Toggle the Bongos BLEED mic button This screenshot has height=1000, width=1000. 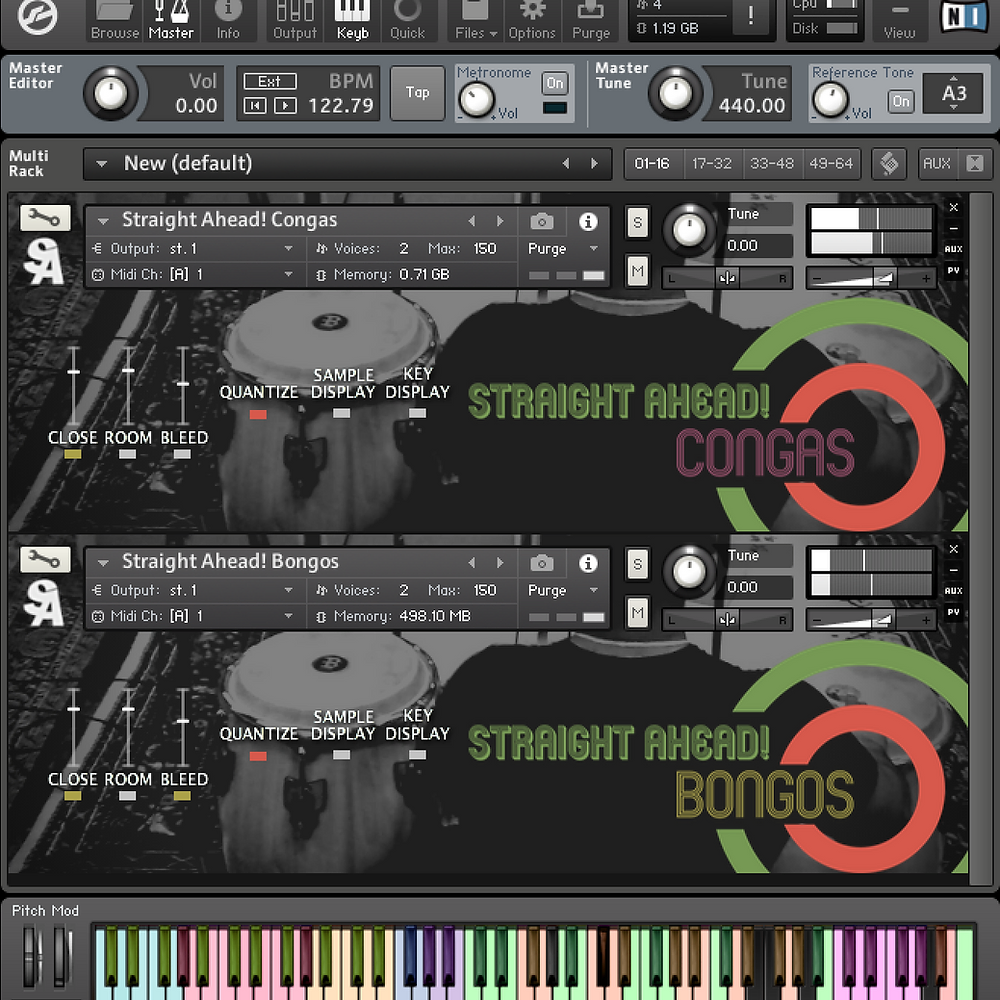(x=182, y=796)
